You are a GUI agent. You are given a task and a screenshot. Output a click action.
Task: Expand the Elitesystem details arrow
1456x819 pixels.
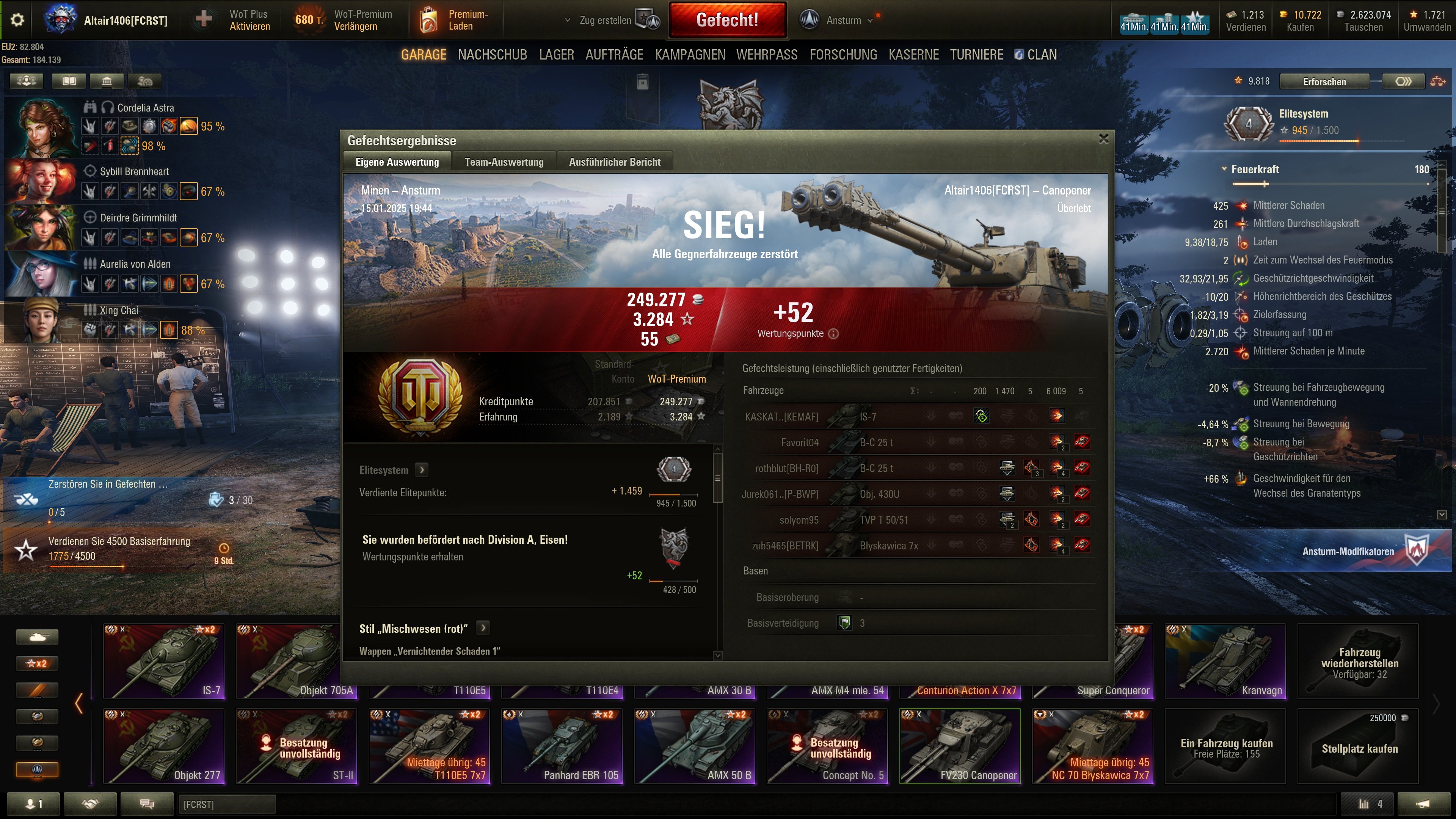(x=422, y=470)
